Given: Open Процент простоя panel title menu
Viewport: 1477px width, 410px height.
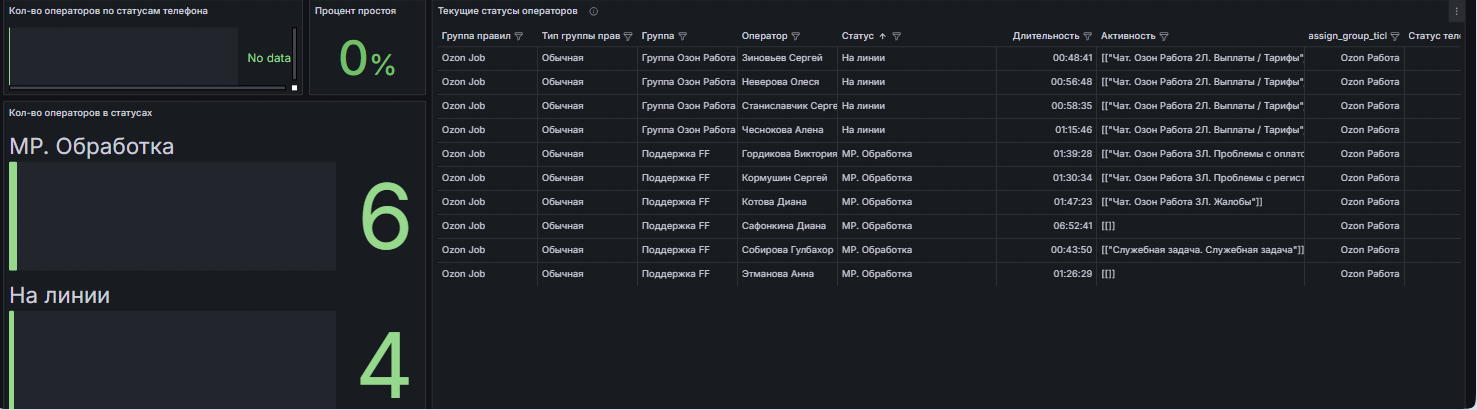Looking at the screenshot, I should coord(355,11).
